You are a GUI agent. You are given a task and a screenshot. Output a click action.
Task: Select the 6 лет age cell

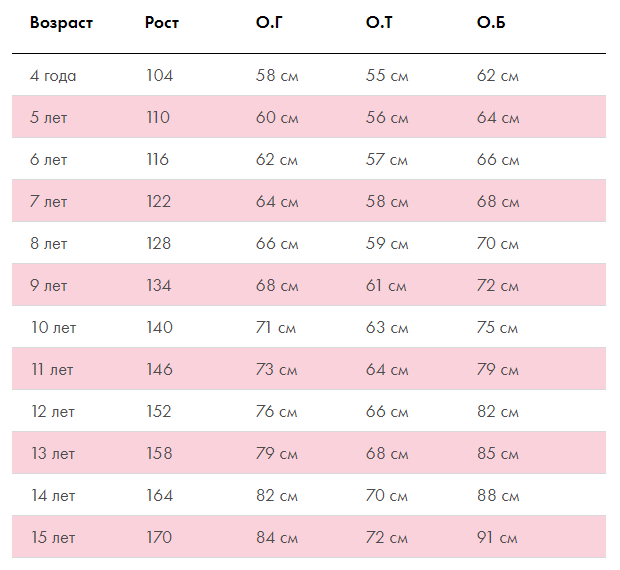[x=49, y=160]
